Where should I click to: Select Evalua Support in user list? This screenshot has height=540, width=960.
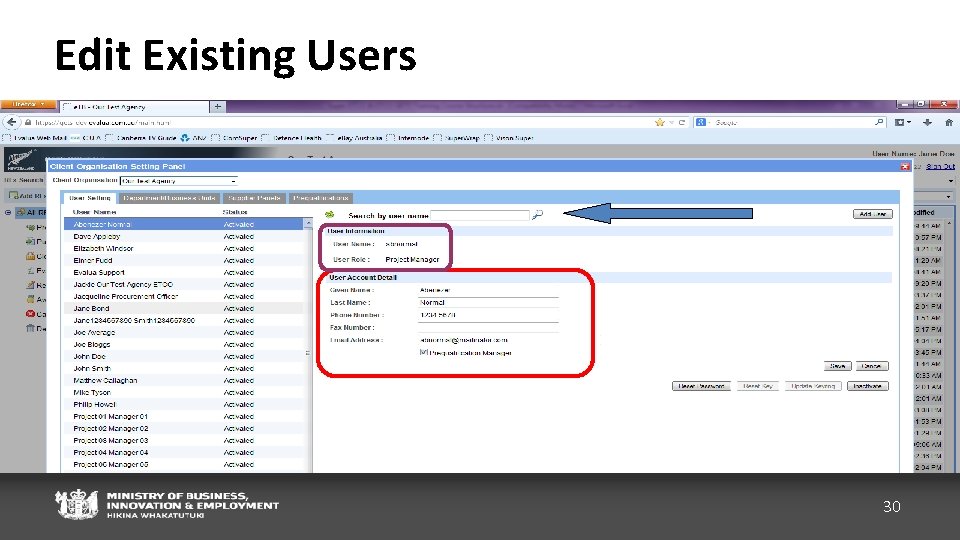184,272
